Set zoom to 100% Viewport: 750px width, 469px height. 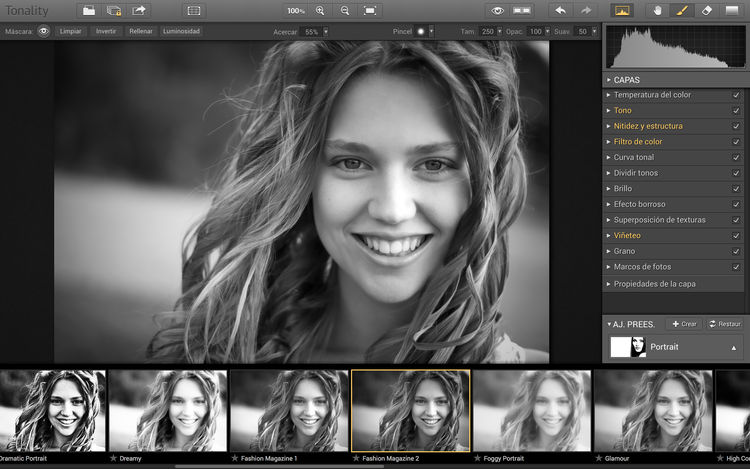[x=296, y=11]
